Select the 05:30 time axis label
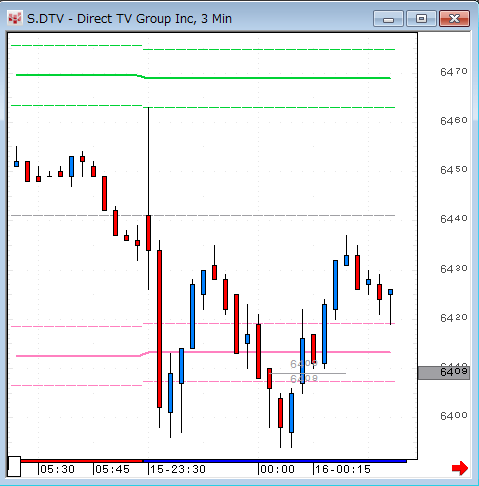Screen dimensions: 479x486 (x=57, y=469)
